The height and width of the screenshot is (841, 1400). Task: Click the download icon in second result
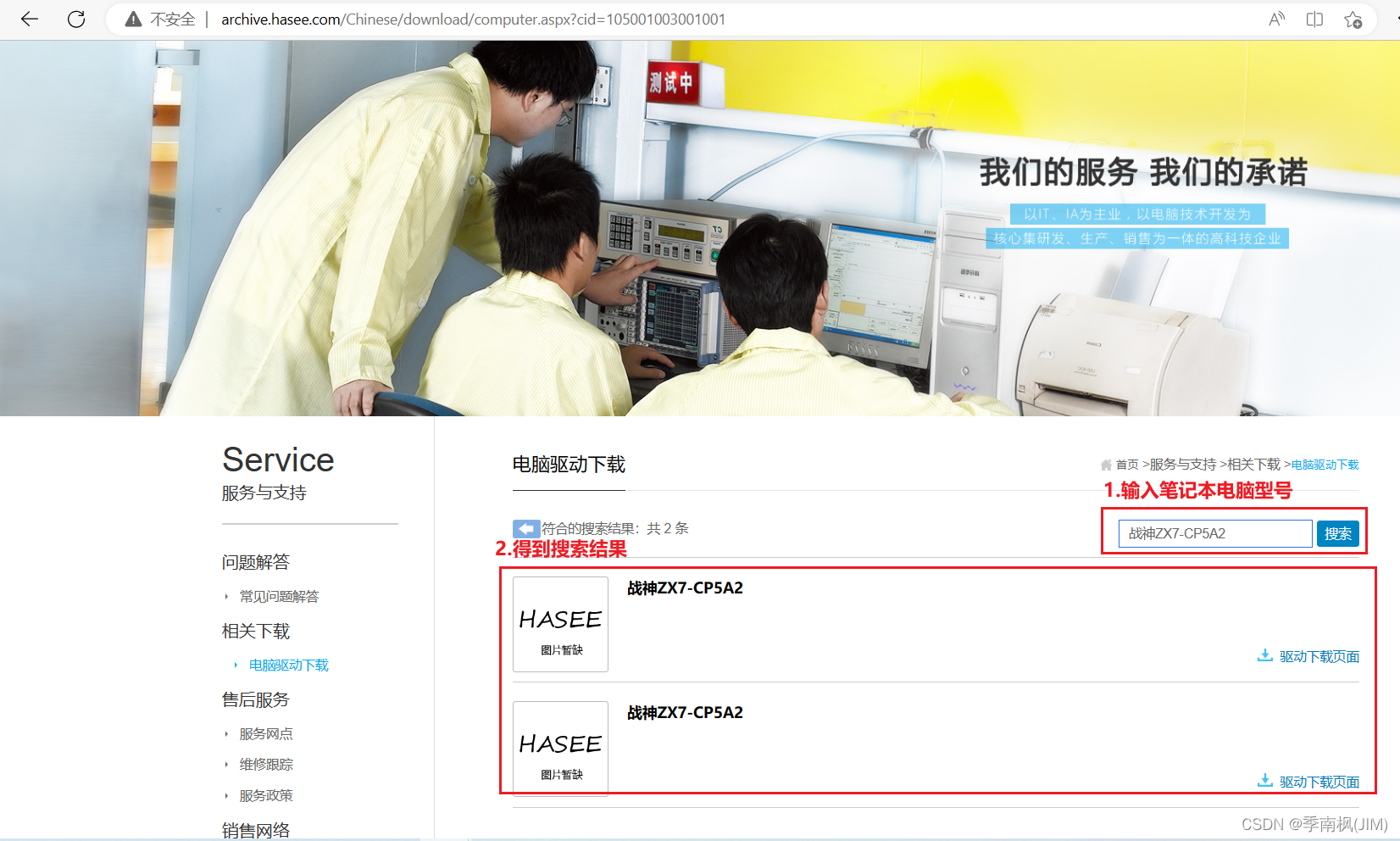click(1264, 780)
